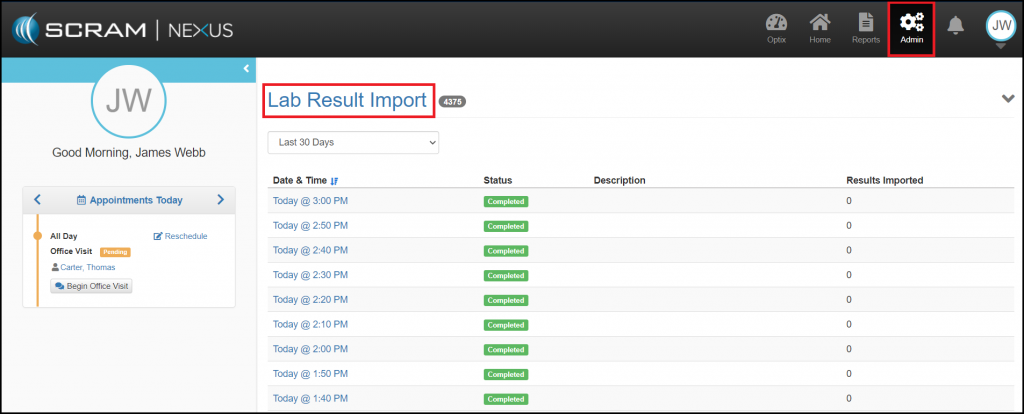Open the Optix dashboard icon
The height and width of the screenshot is (414, 1024).
[775, 28]
